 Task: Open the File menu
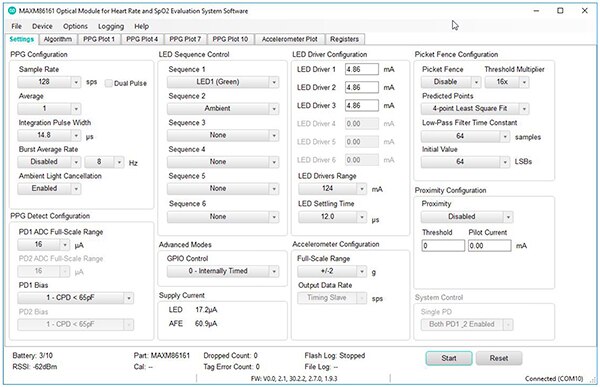tap(16, 26)
